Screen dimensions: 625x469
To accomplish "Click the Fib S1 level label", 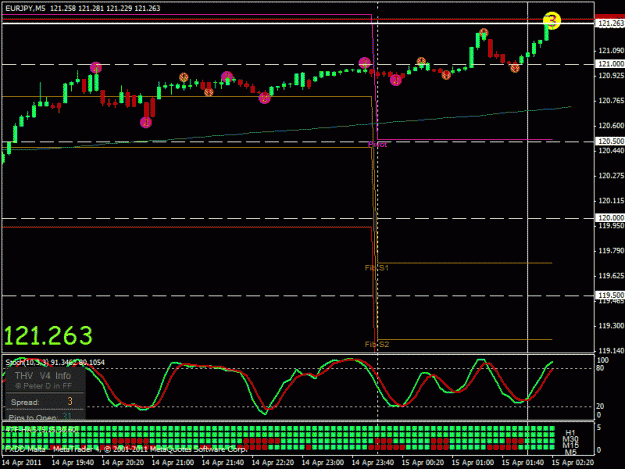I will coord(377,268).
